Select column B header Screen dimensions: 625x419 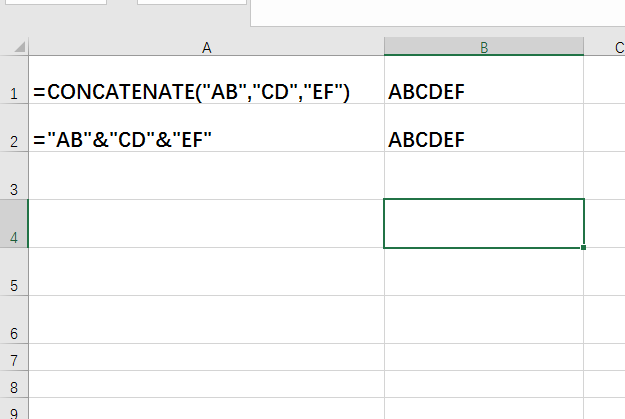(x=484, y=47)
